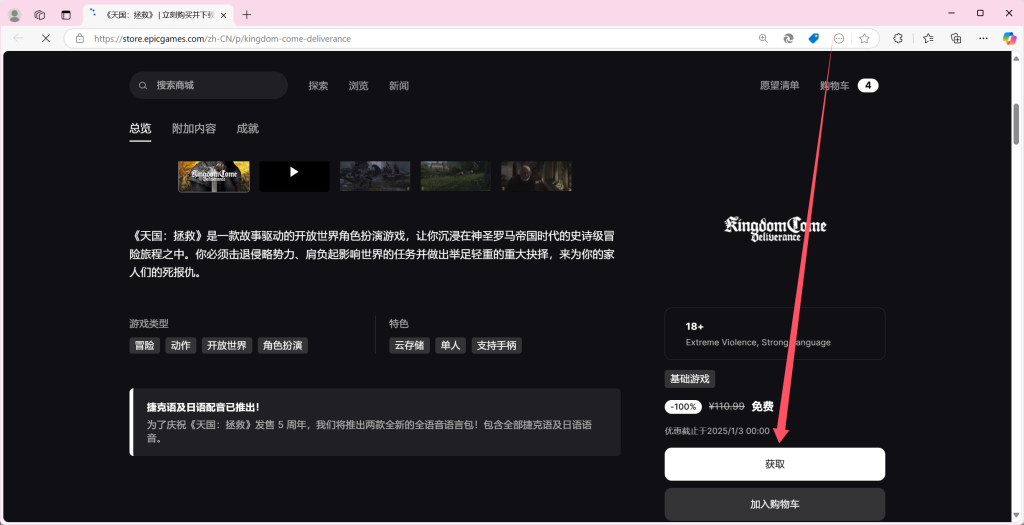The width and height of the screenshot is (1024, 525).
Task: Click the translate page icon
Action: tap(788, 39)
